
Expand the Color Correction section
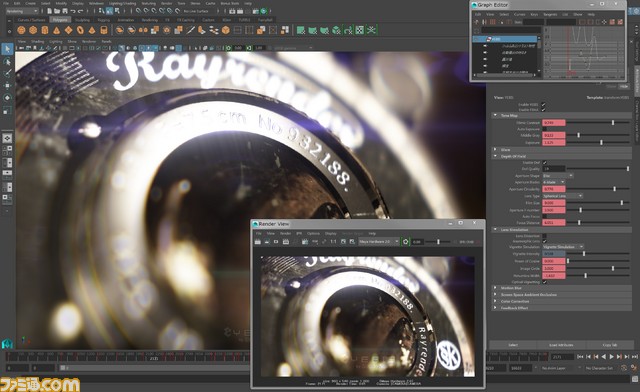point(562,301)
